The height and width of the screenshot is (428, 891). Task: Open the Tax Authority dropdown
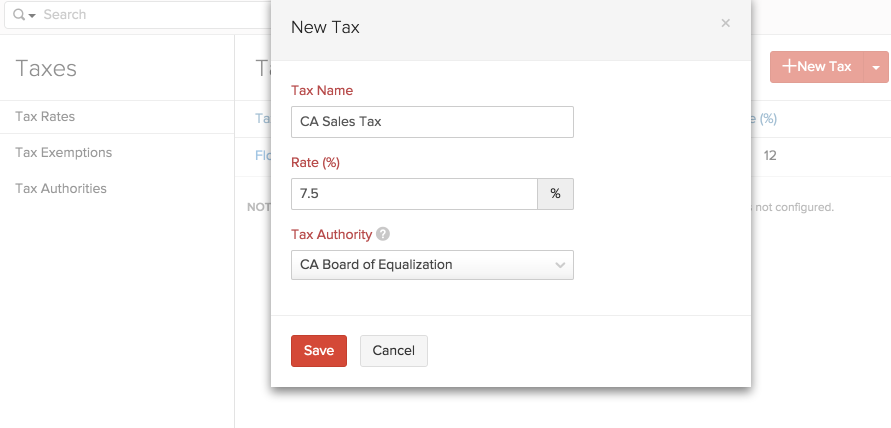(432, 265)
